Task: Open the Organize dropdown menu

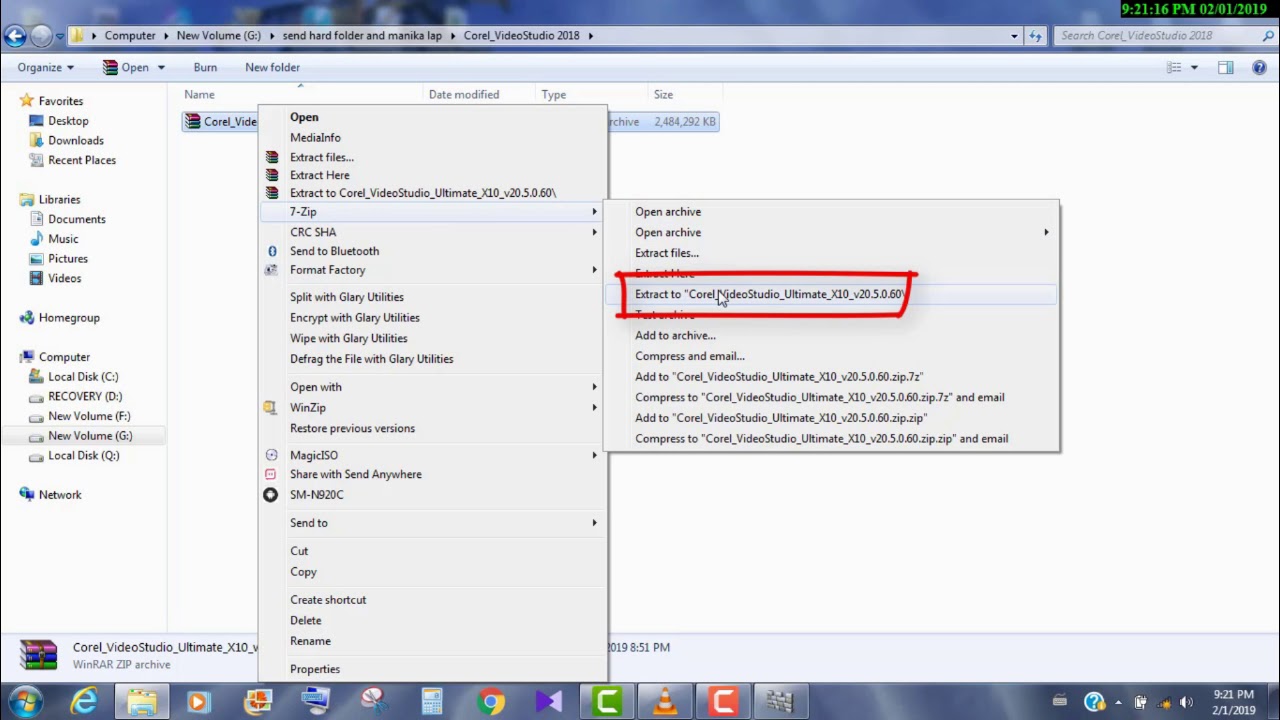Action: click(x=46, y=67)
